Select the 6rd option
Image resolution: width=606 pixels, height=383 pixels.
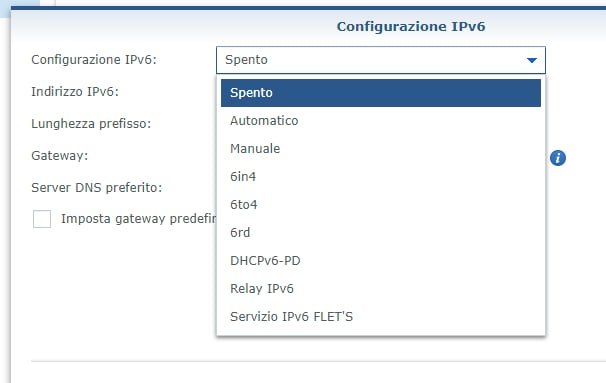pyautogui.click(x=381, y=233)
